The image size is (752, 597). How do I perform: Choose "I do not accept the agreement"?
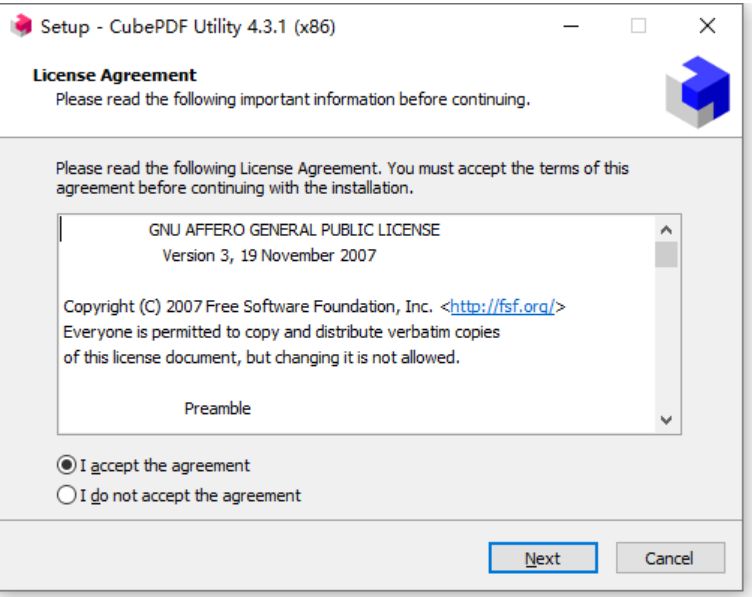click(x=67, y=495)
